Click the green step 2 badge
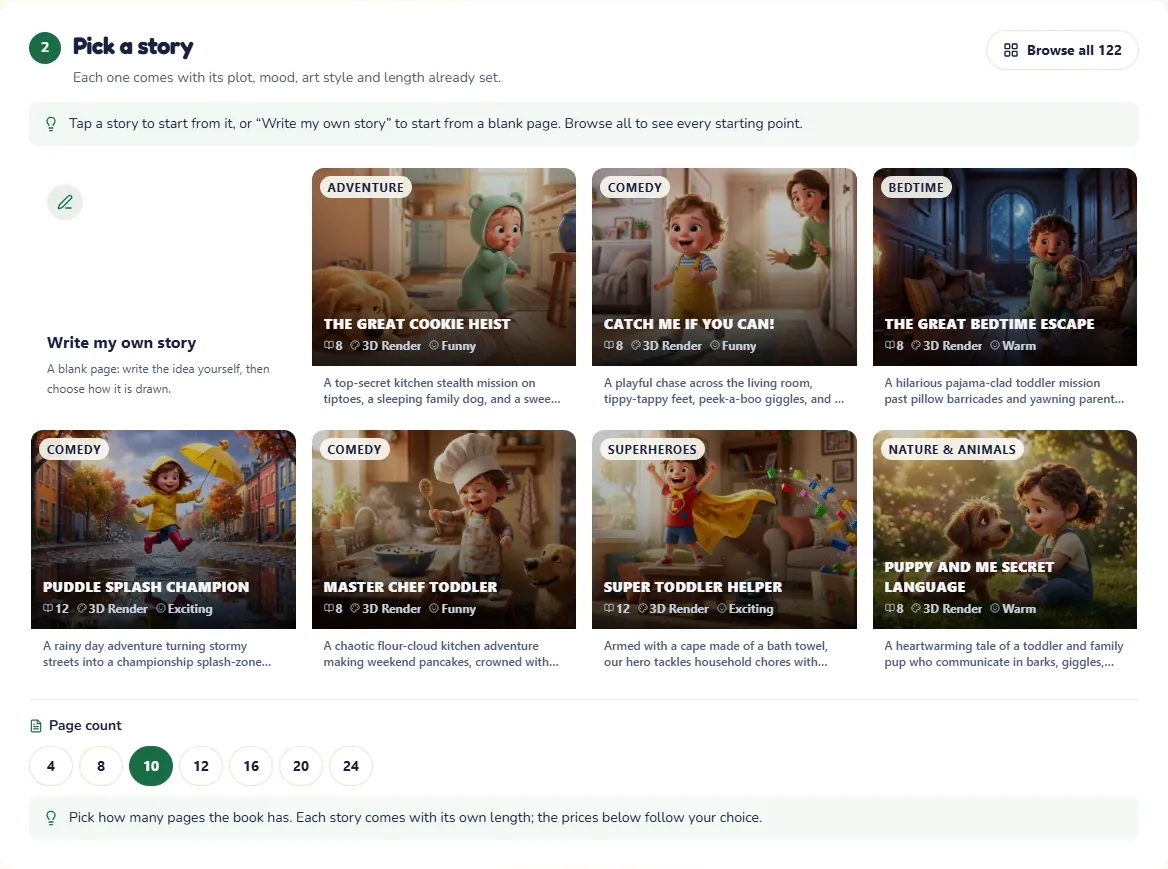The height and width of the screenshot is (869, 1168). point(45,48)
